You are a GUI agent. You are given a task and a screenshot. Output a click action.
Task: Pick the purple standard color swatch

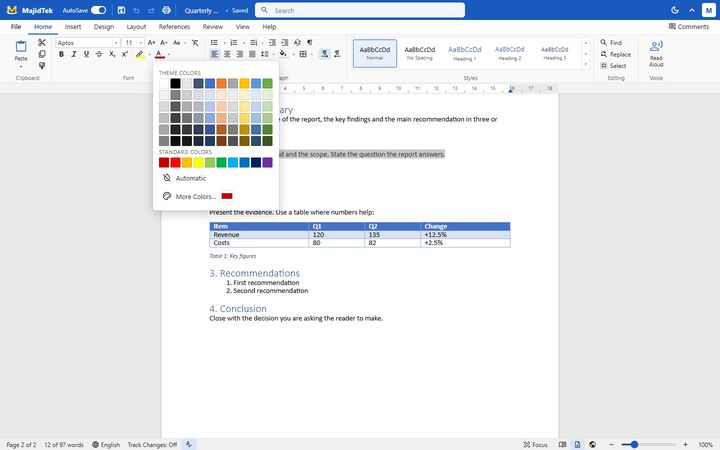tap(267, 162)
